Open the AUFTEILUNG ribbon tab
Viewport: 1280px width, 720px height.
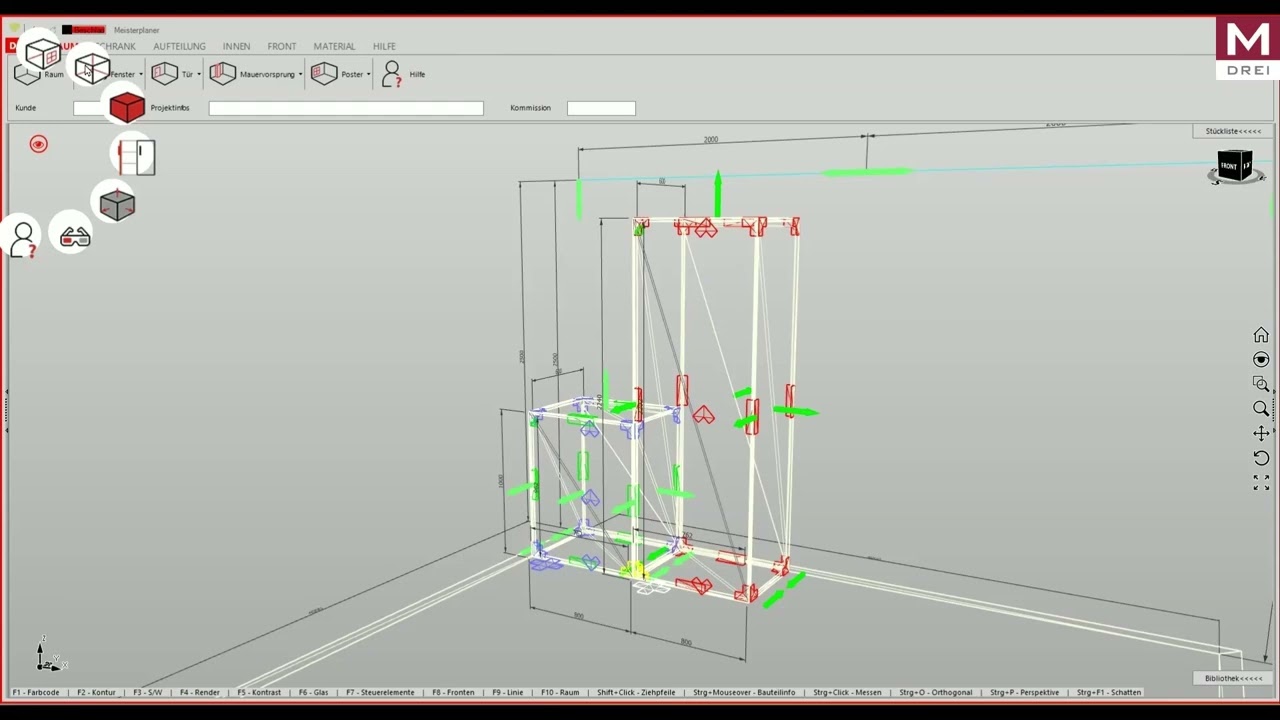[179, 46]
